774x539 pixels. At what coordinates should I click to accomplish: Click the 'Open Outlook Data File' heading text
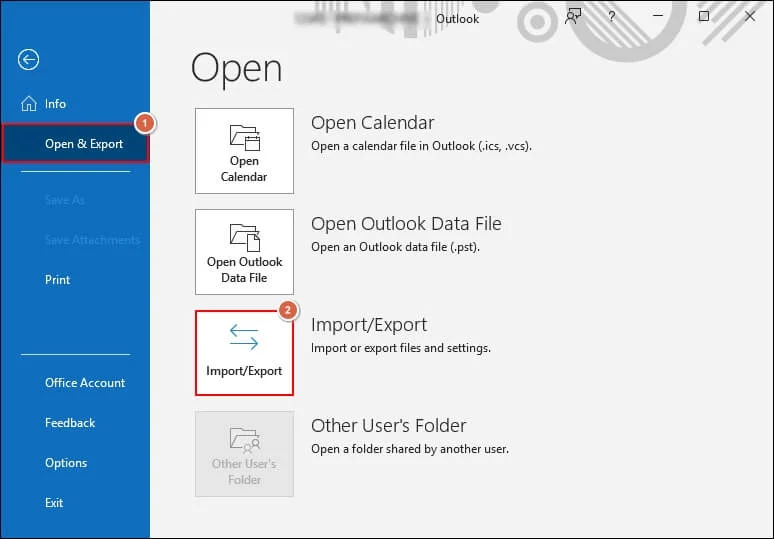click(406, 224)
